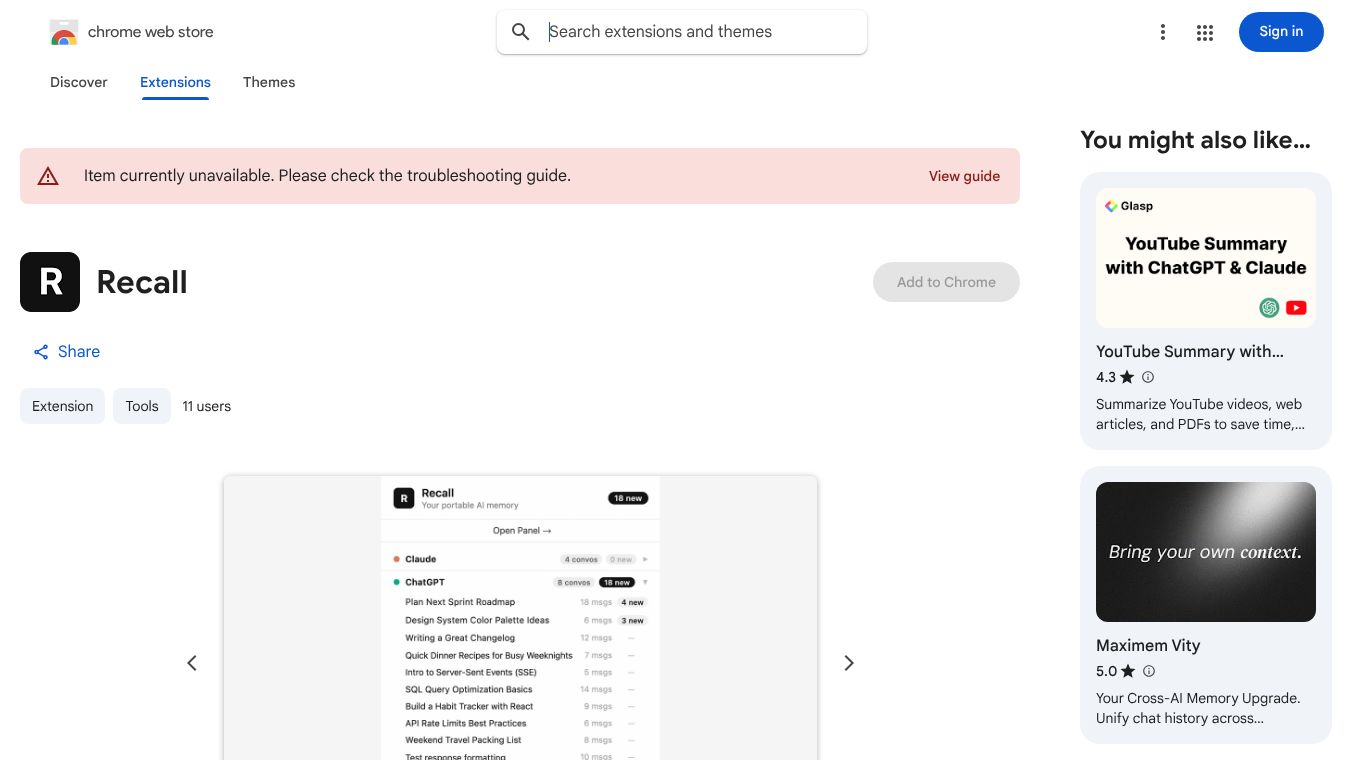The width and height of the screenshot is (1352, 760).
Task: Click the info icon beside 5.0 rating
Action: [1149, 671]
